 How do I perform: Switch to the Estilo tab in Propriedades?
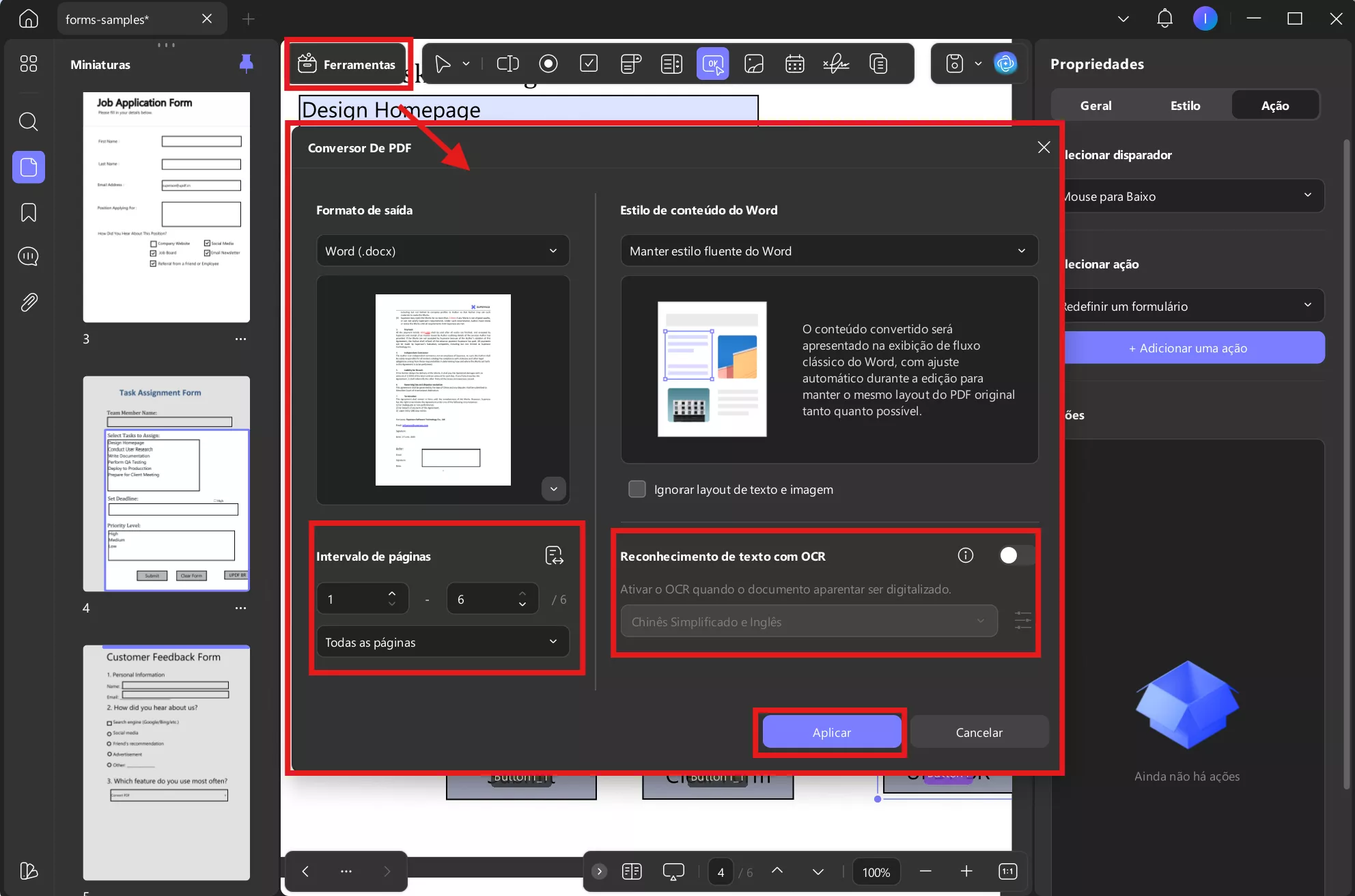point(1184,105)
